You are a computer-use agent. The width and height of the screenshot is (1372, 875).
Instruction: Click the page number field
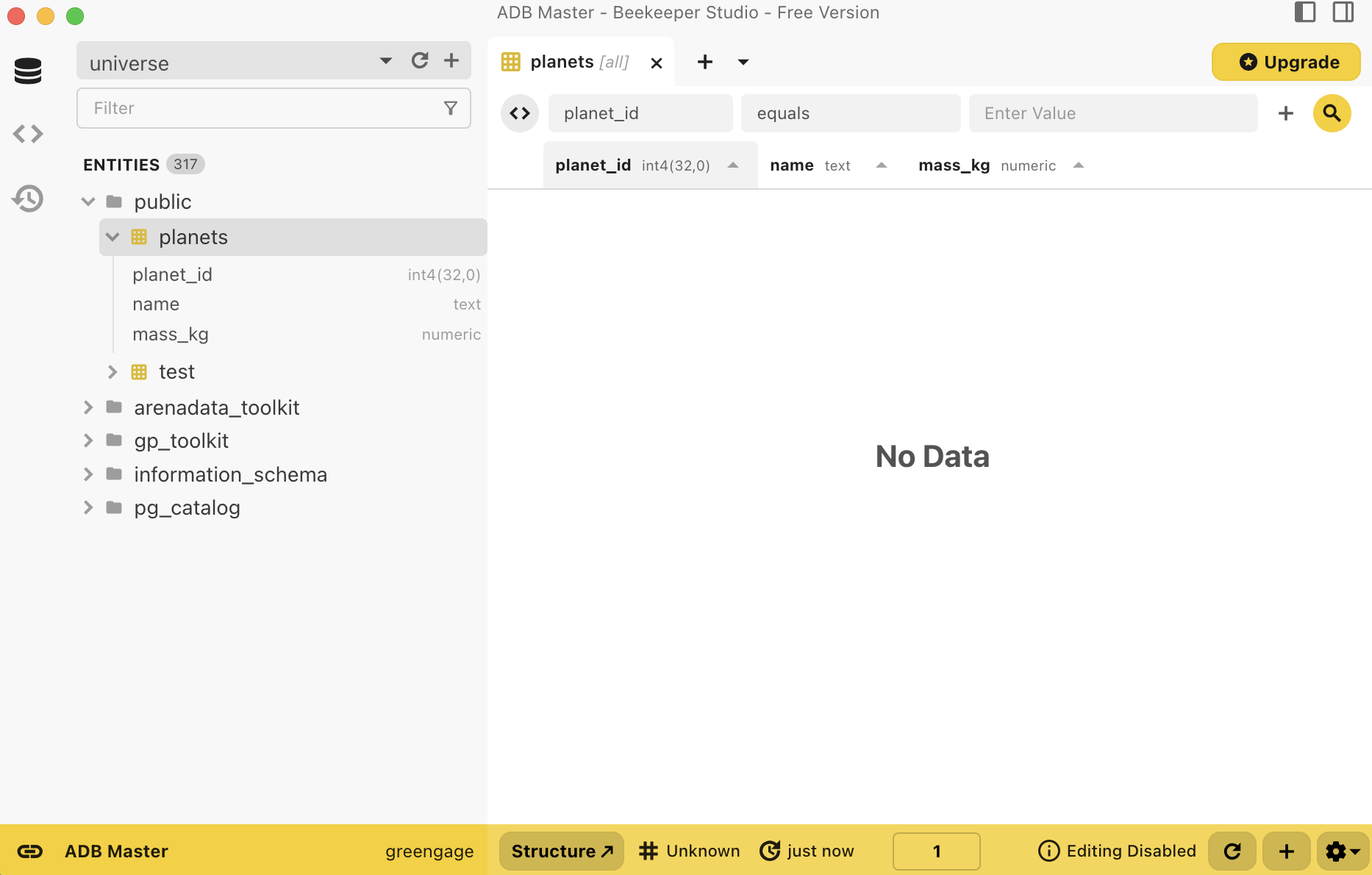click(x=937, y=851)
